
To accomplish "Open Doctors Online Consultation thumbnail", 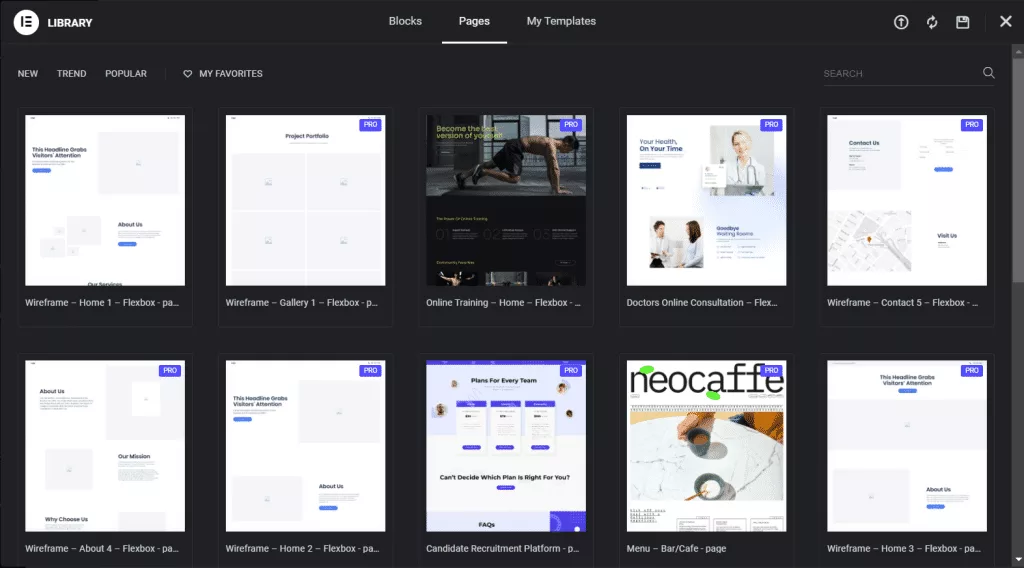I will (707, 200).
